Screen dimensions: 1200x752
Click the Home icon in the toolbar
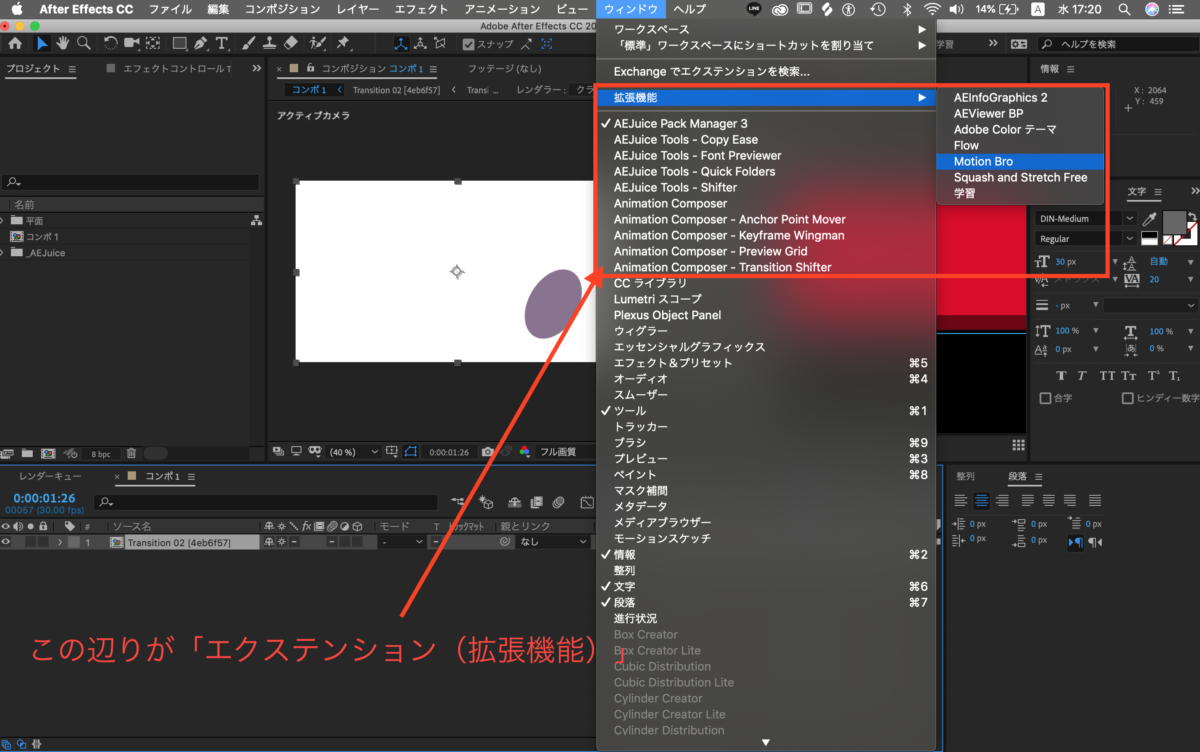click(14, 44)
